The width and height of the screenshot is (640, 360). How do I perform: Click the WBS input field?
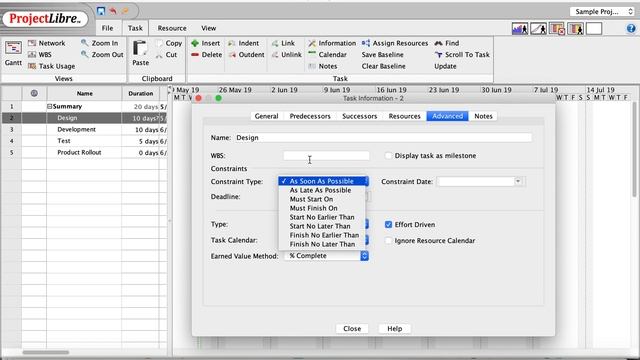pos(326,156)
